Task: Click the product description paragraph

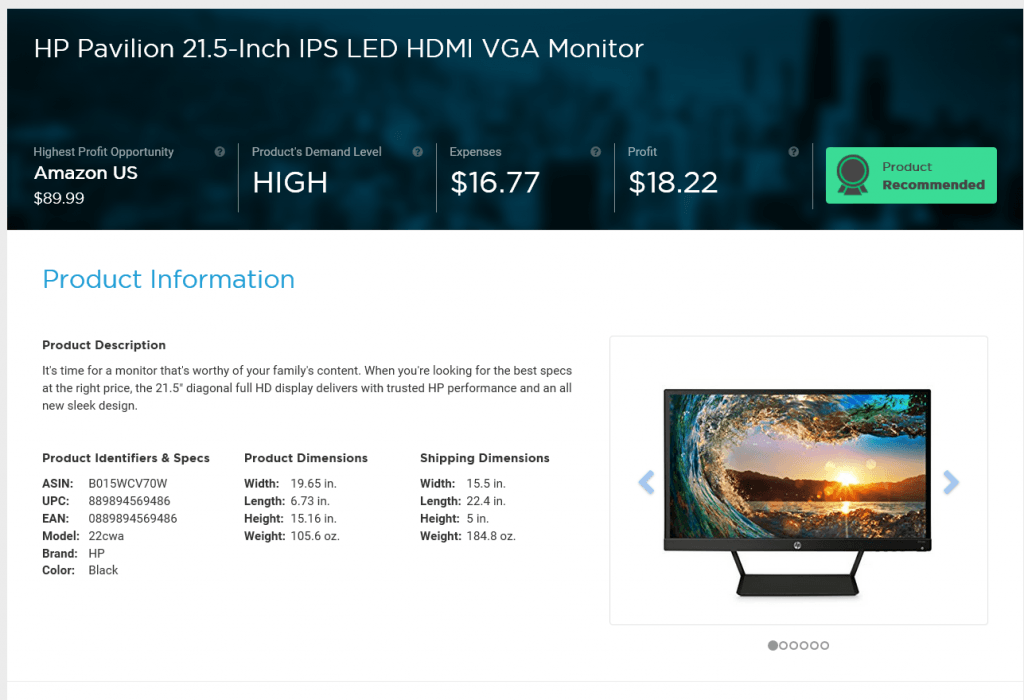Action: (307, 388)
